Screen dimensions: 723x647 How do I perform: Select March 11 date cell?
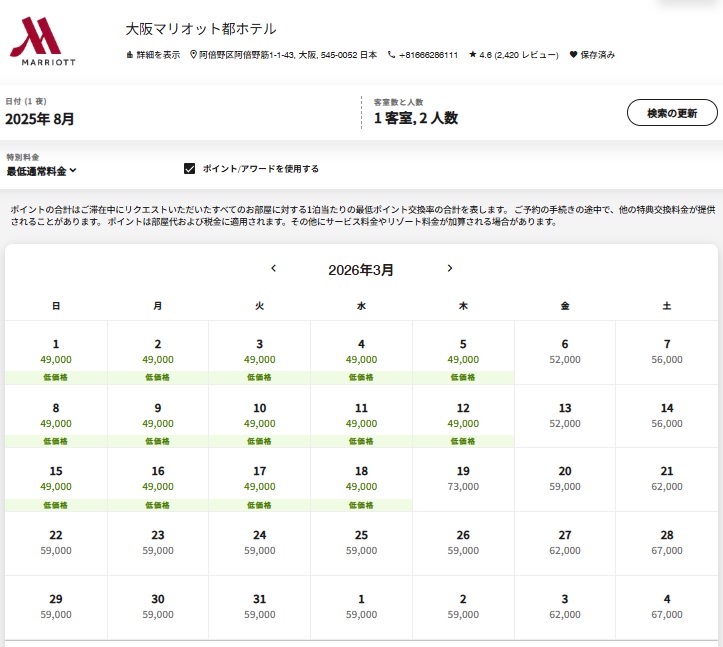pos(362,416)
